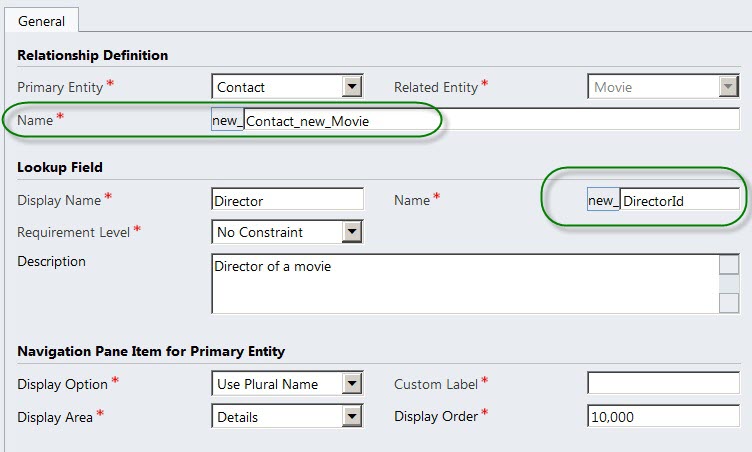The width and height of the screenshot is (752, 452).
Task: Click the Description scrollbar down arrow
Action: (729, 303)
